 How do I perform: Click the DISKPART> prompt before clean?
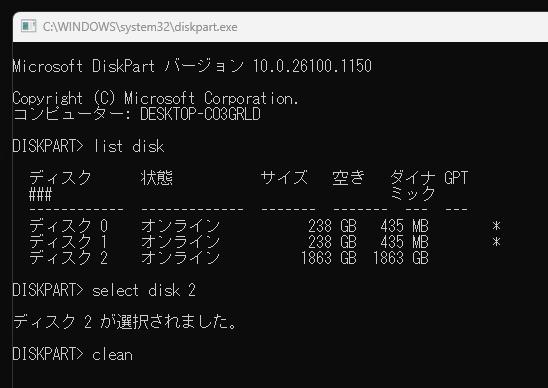48,354
